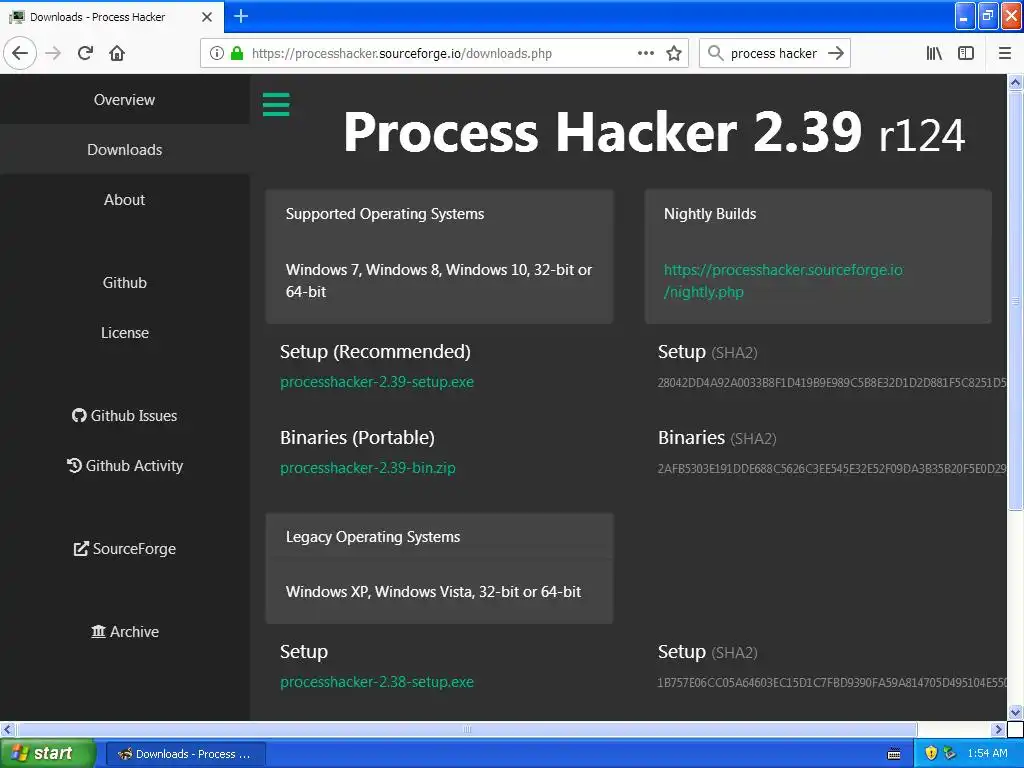
Task: Click the keyboard icon in the tray
Action: pyautogui.click(x=894, y=754)
